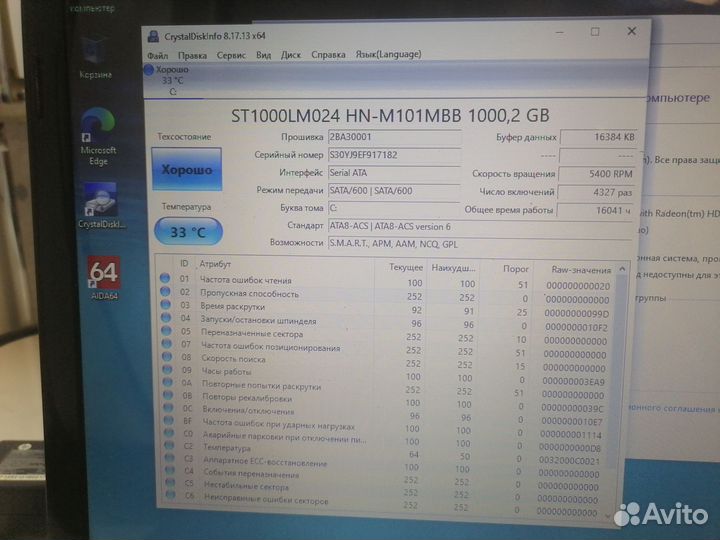This screenshot has height=540, width=720.
Task: Click the Общее время работы value 16041 ч
Action: 595,210
